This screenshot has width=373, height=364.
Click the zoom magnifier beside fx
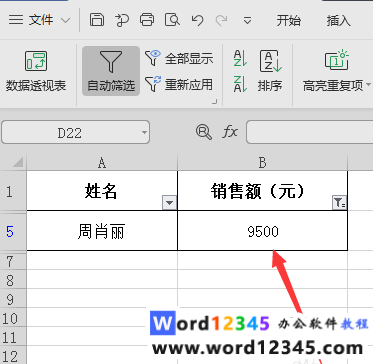pos(204,132)
